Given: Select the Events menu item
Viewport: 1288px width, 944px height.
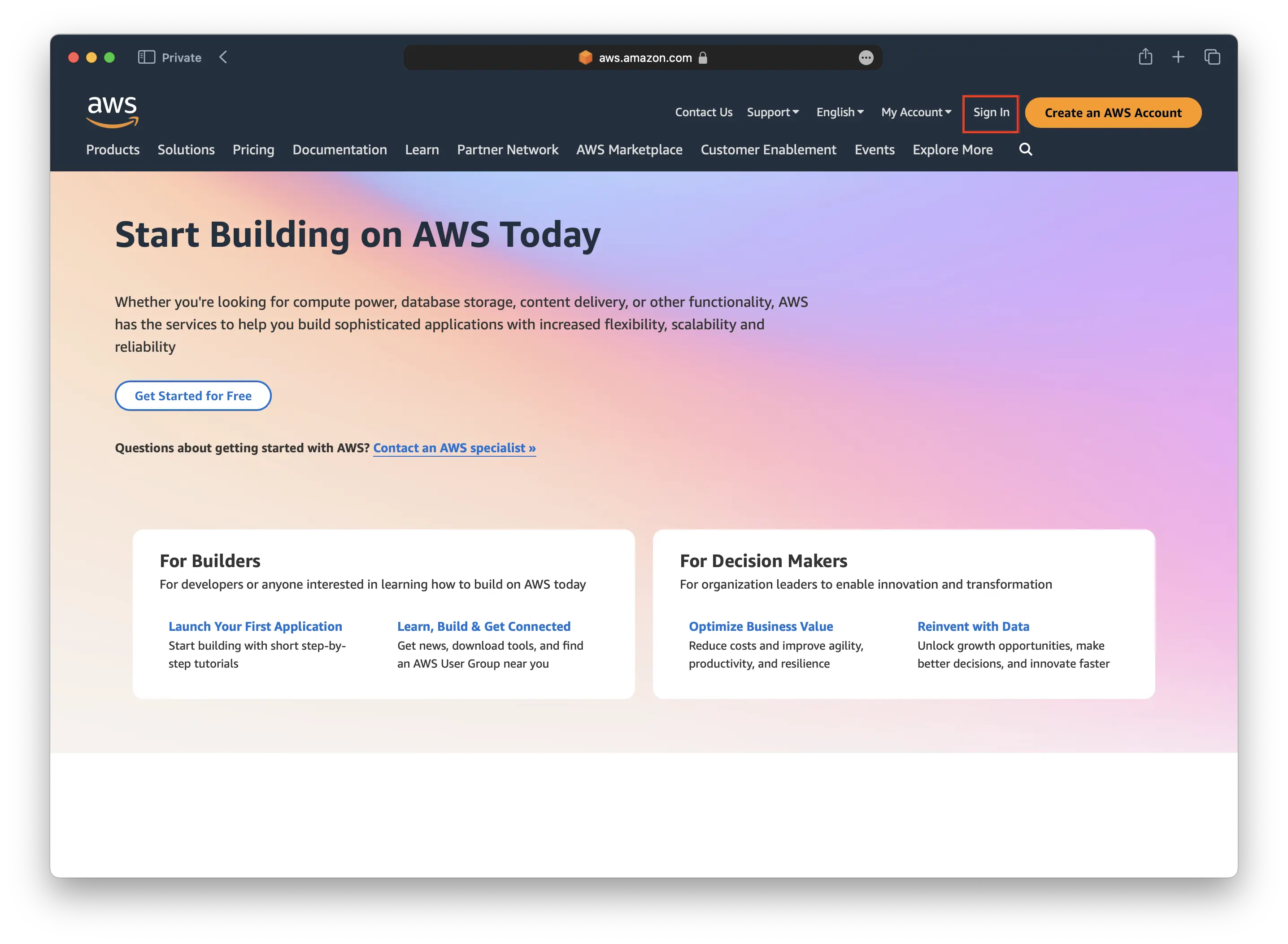Looking at the screenshot, I should click(874, 150).
